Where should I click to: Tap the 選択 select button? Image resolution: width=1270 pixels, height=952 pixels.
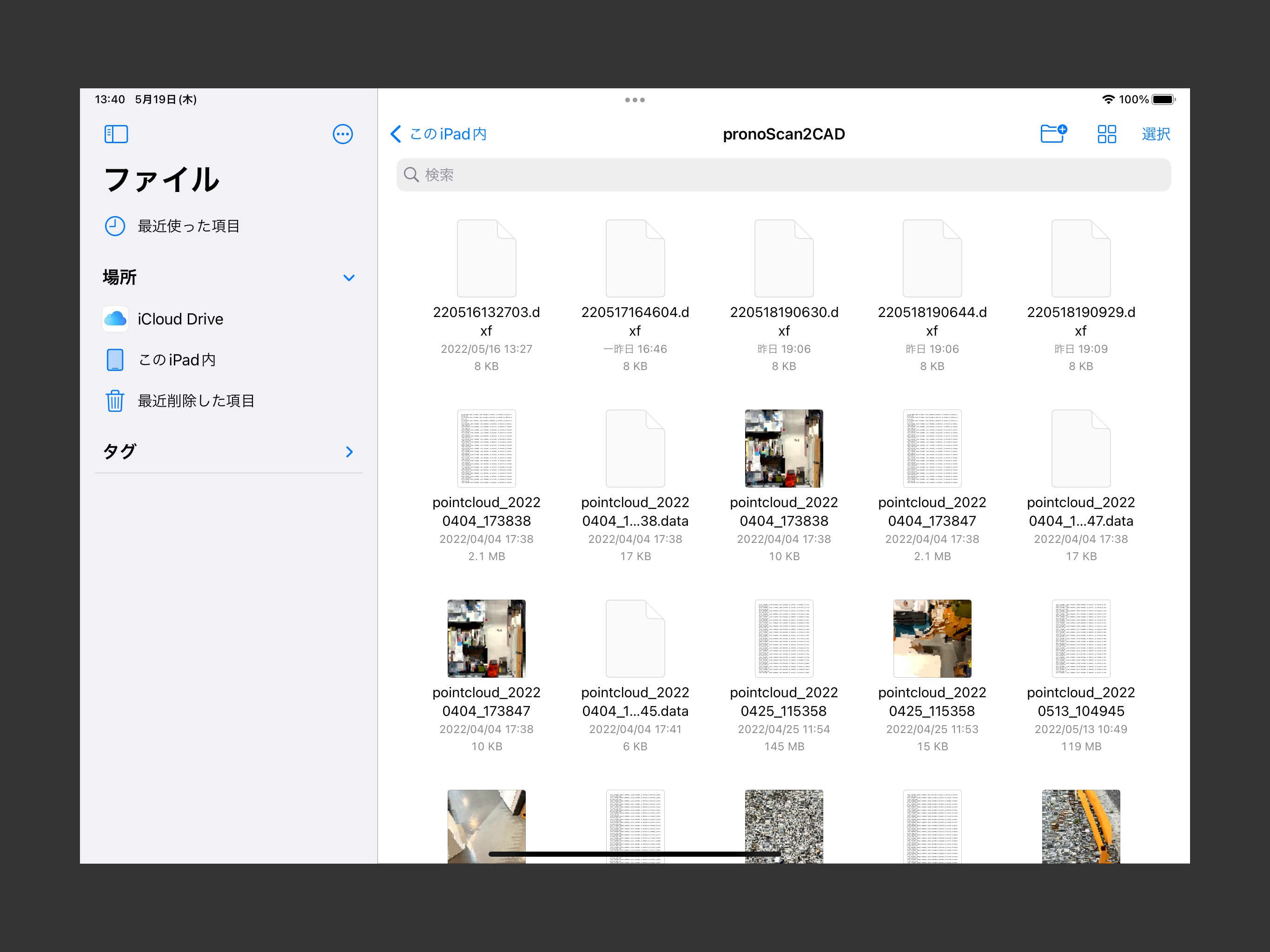click(x=1155, y=134)
